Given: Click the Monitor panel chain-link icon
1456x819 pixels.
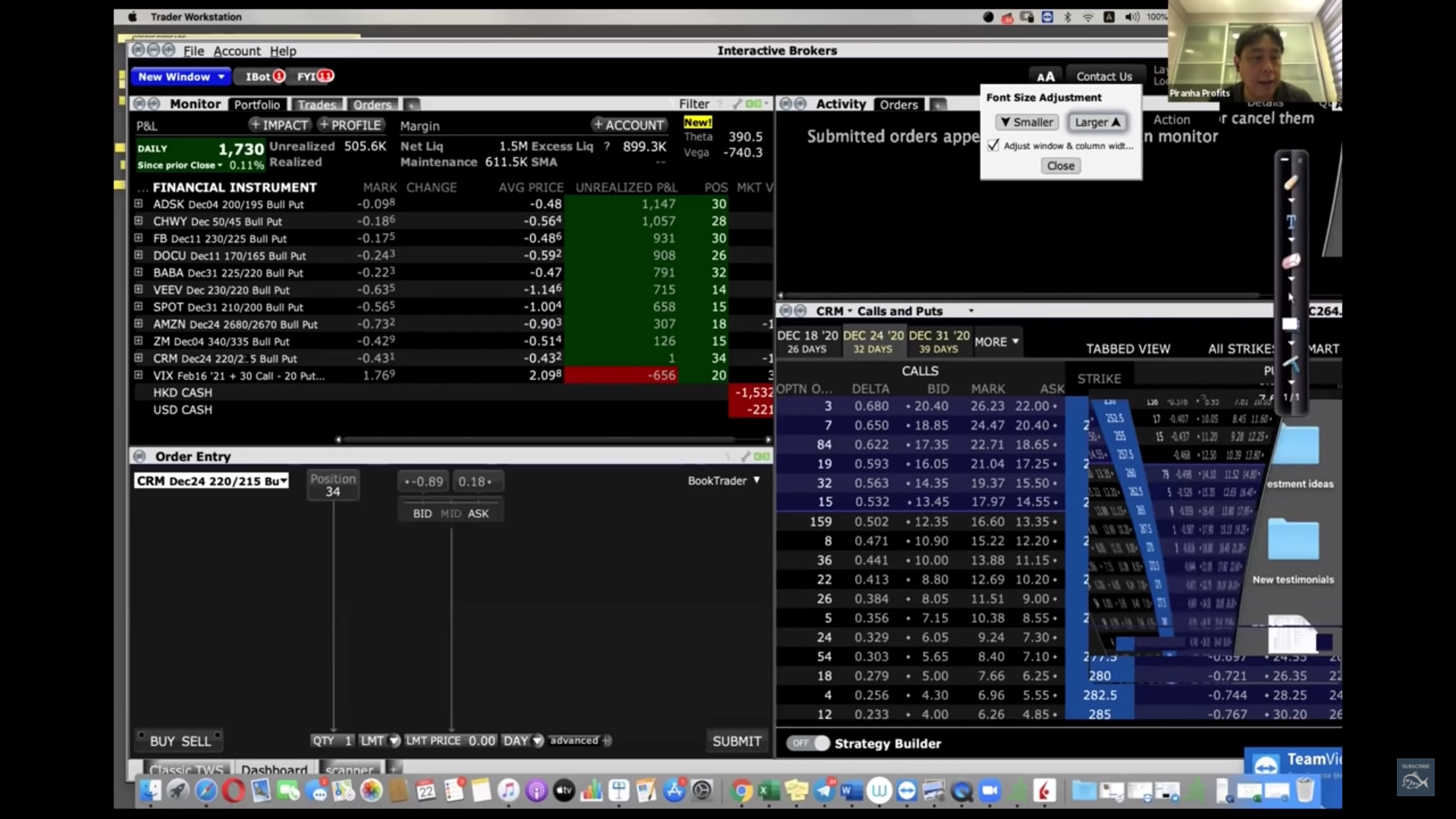Looking at the screenshot, I should tap(754, 104).
